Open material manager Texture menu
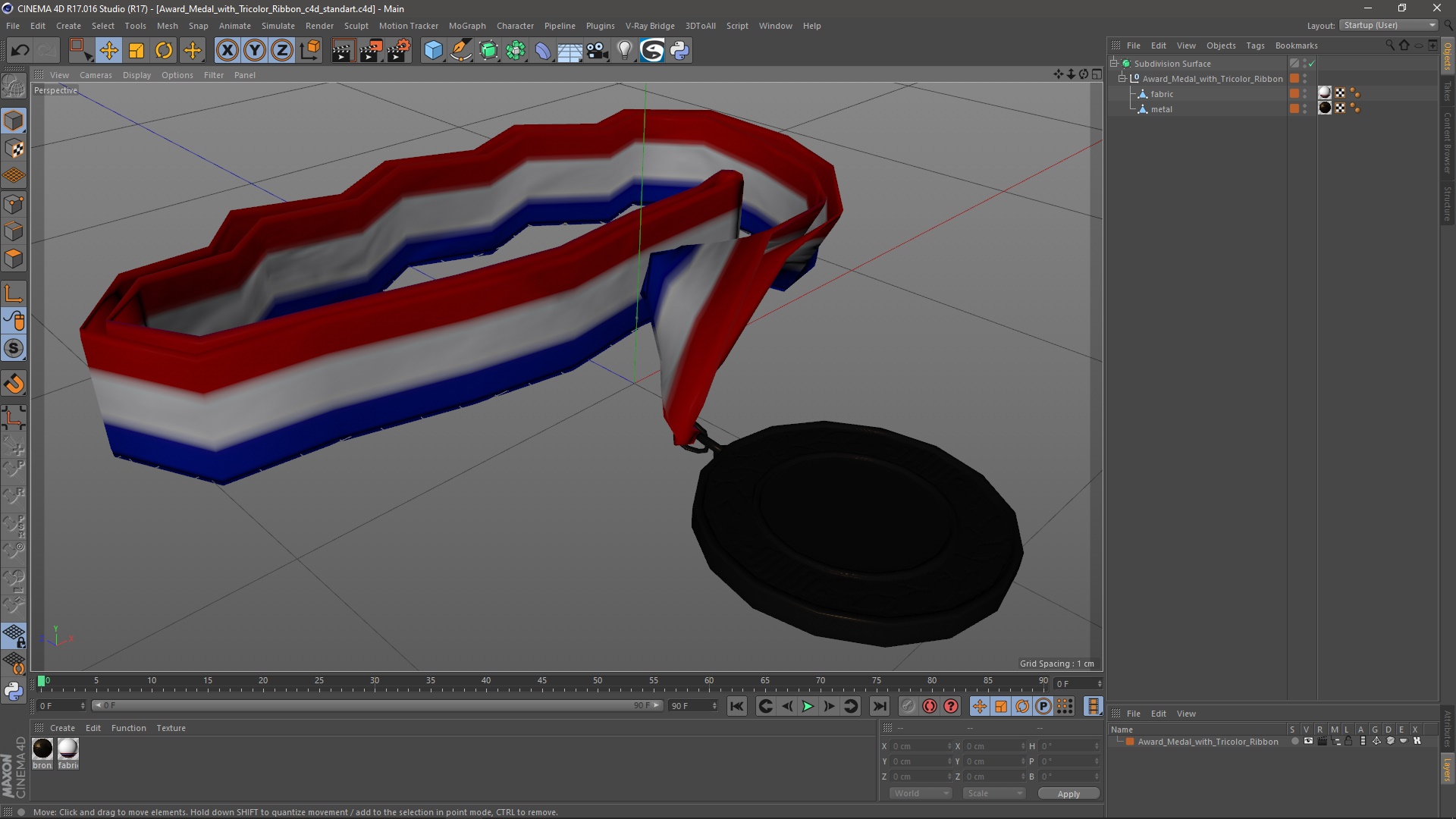1456x819 pixels. click(171, 728)
